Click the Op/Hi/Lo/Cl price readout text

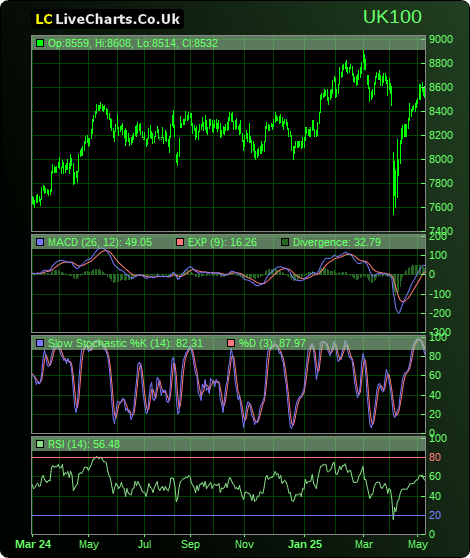click(133, 43)
